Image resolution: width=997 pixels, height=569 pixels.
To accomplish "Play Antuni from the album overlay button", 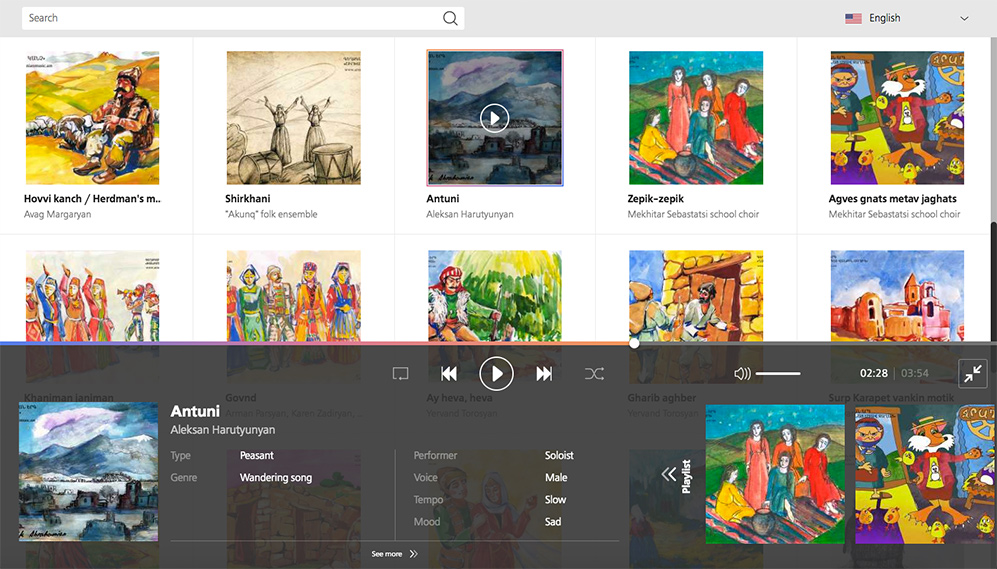I will [x=495, y=118].
